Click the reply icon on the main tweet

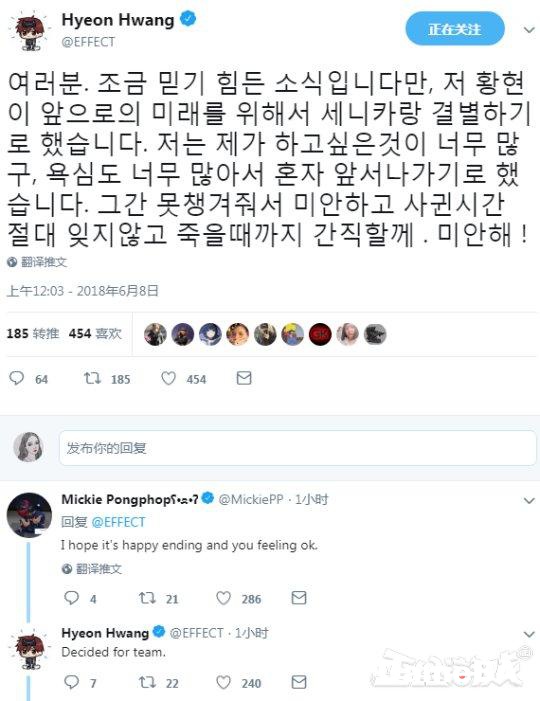click(17, 378)
